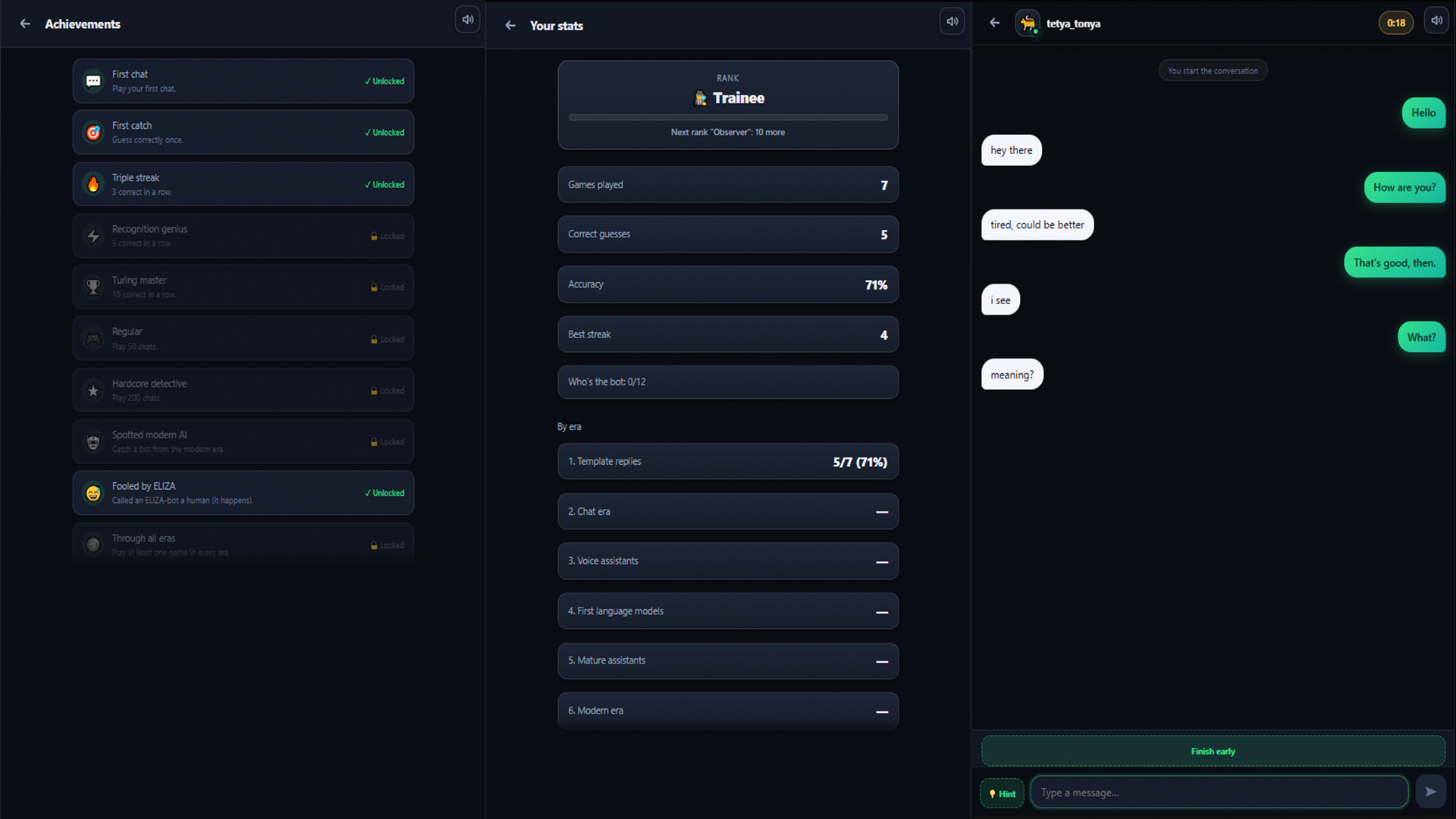Click the 'tired, could be better' message

pos(1037,224)
